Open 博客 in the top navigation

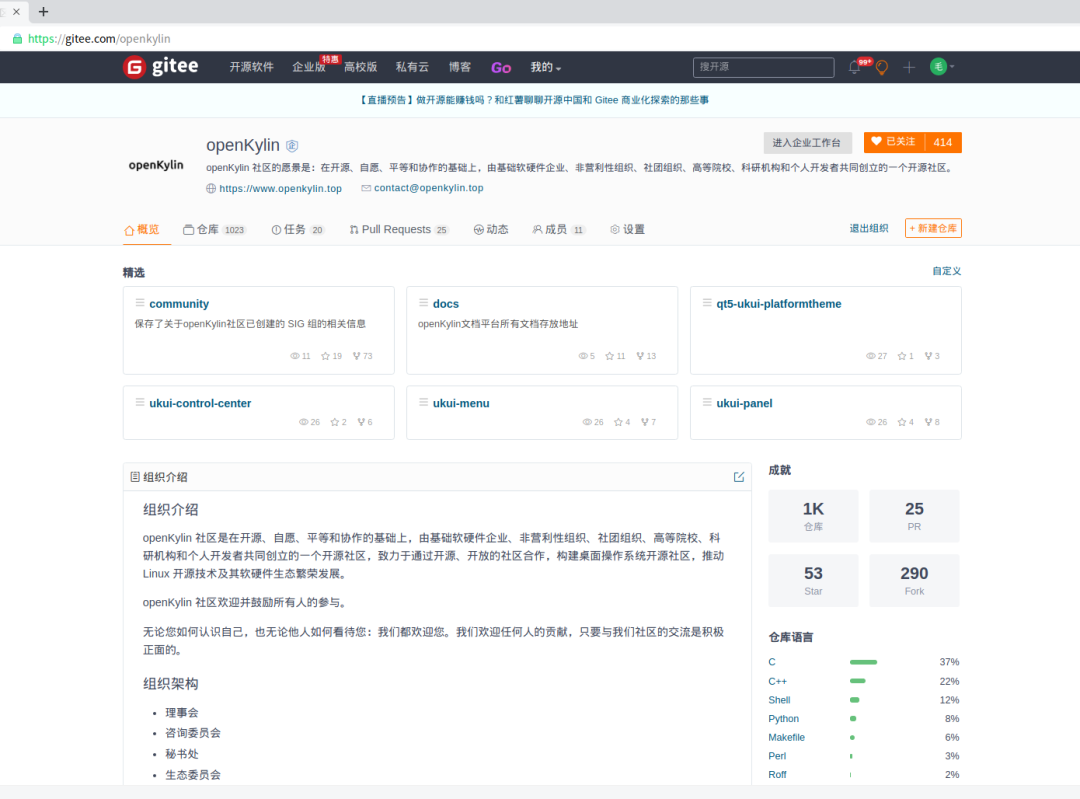click(460, 67)
